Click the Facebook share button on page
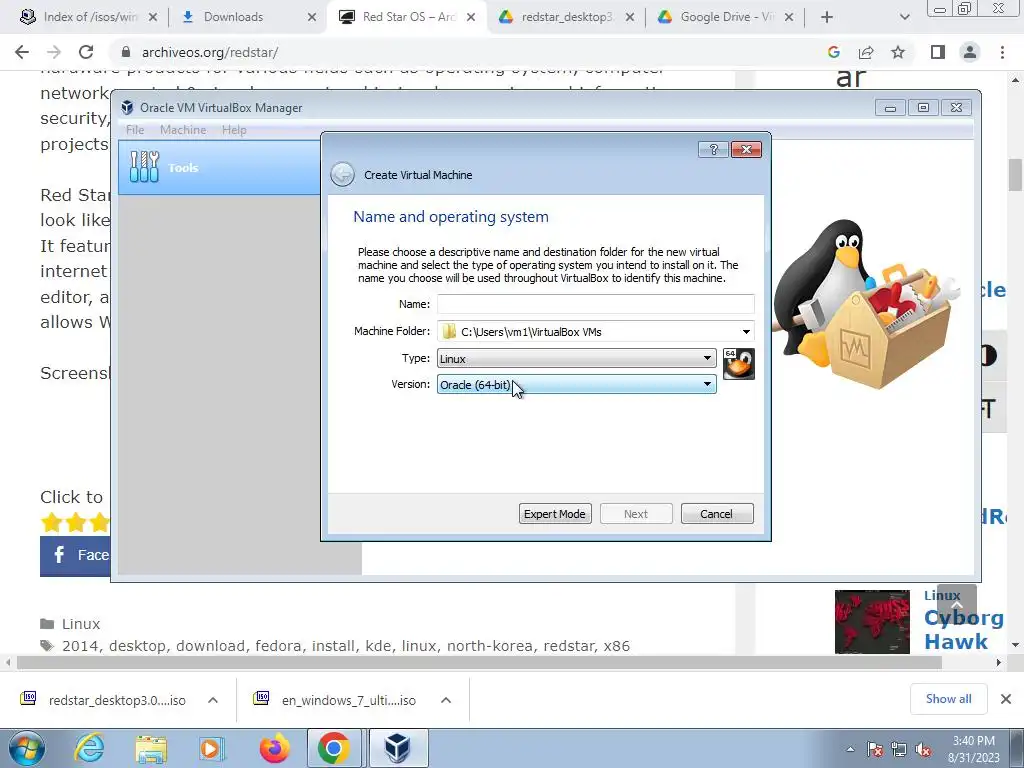The width and height of the screenshot is (1024, 768). point(75,555)
